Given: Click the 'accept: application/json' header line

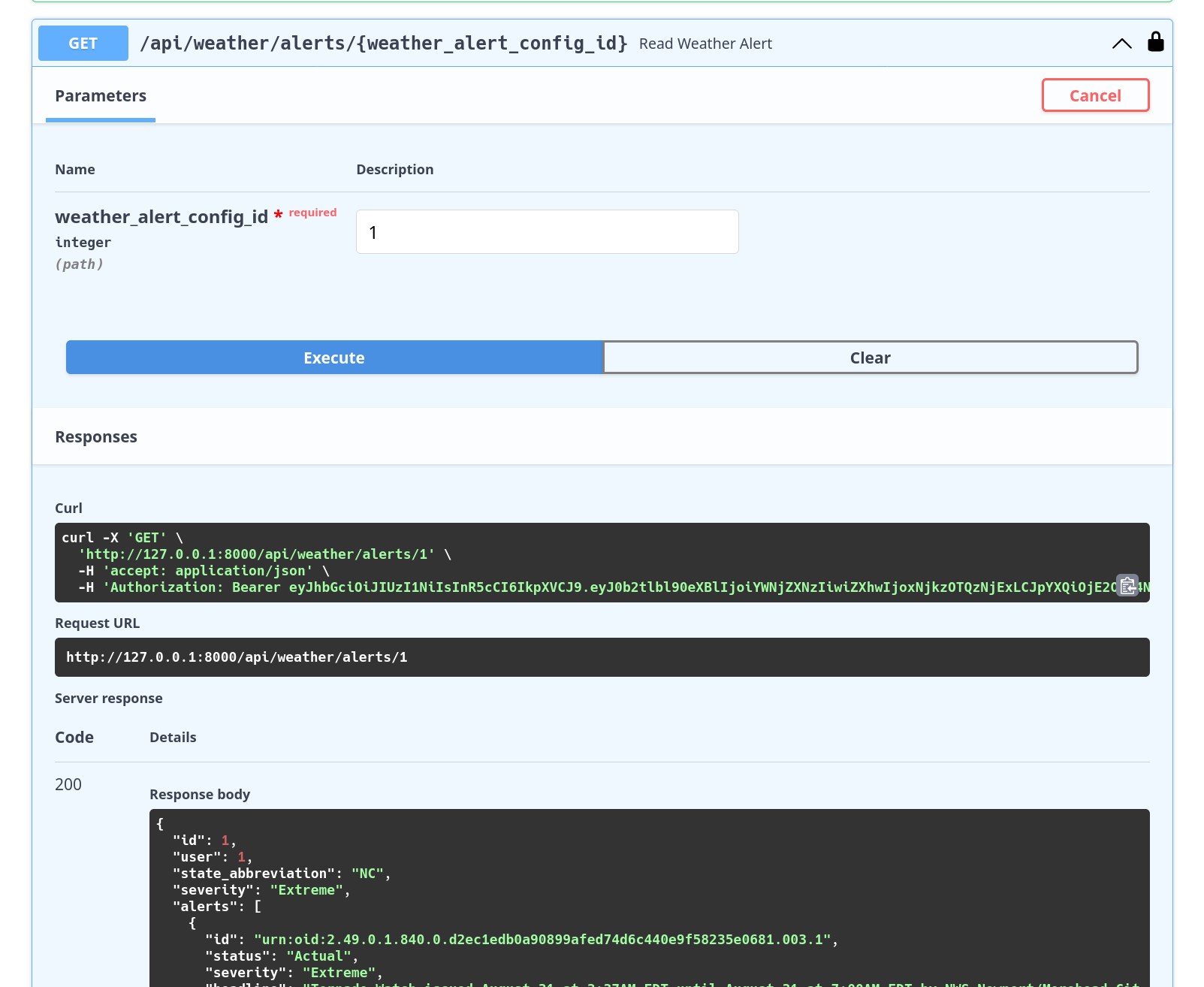Looking at the screenshot, I should 204,571.
